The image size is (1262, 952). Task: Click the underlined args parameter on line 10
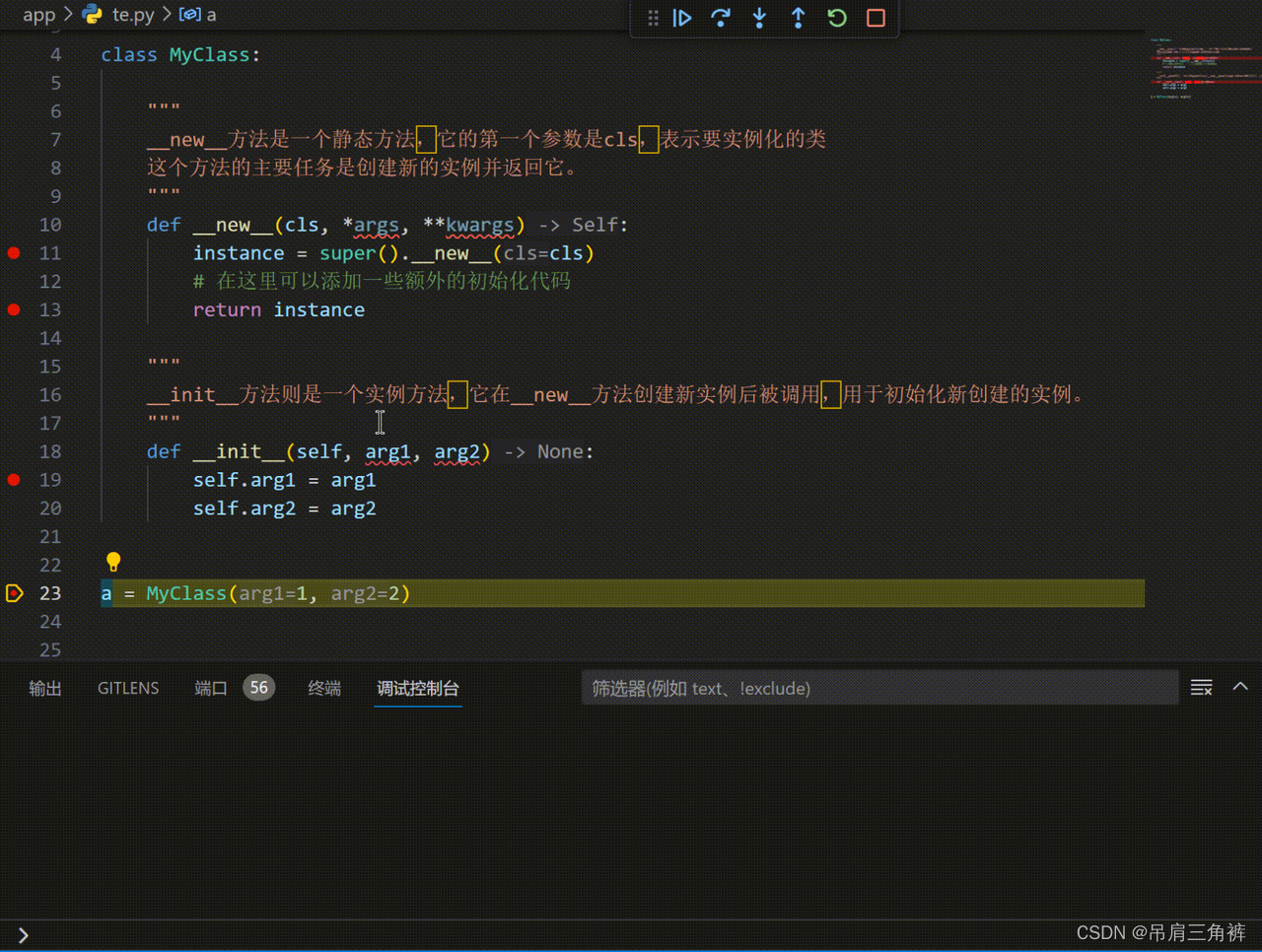377,226
